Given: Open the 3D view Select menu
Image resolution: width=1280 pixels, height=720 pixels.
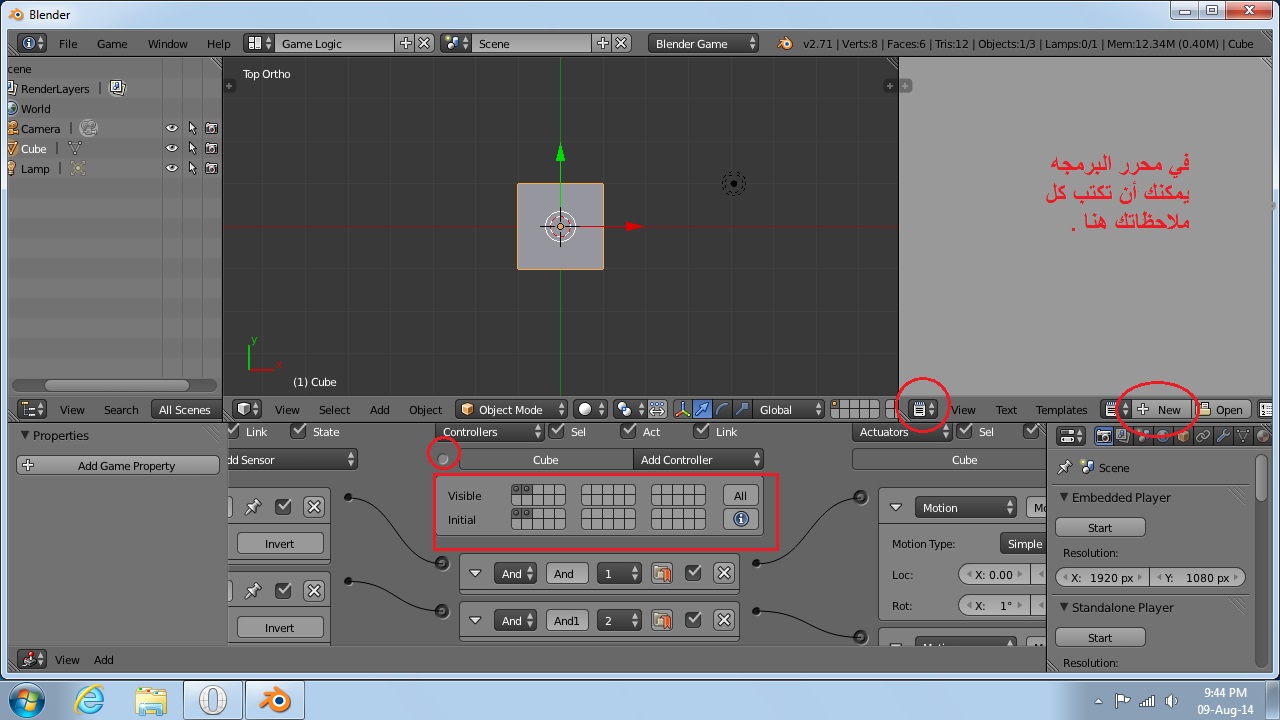Looking at the screenshot, I should click(x=334, y=409).
